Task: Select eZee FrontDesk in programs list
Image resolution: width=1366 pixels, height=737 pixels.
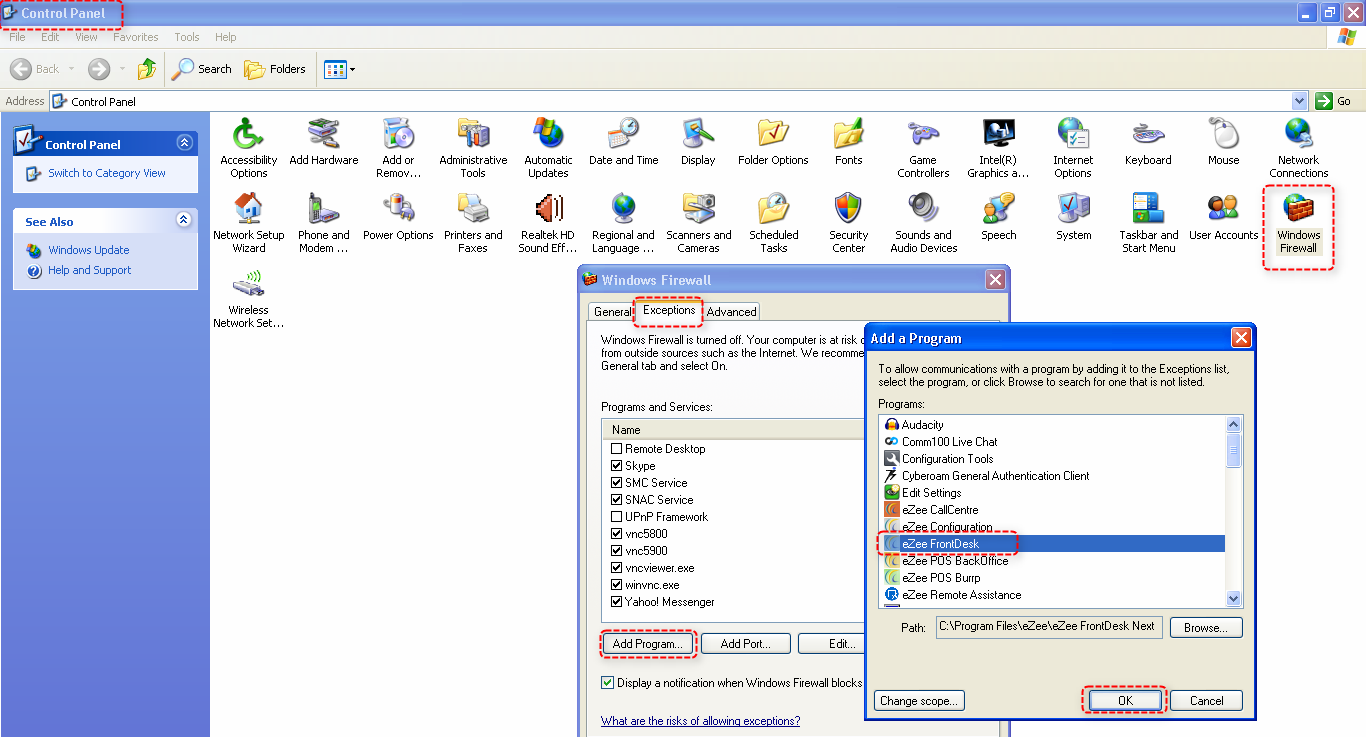Action: 1053,544
